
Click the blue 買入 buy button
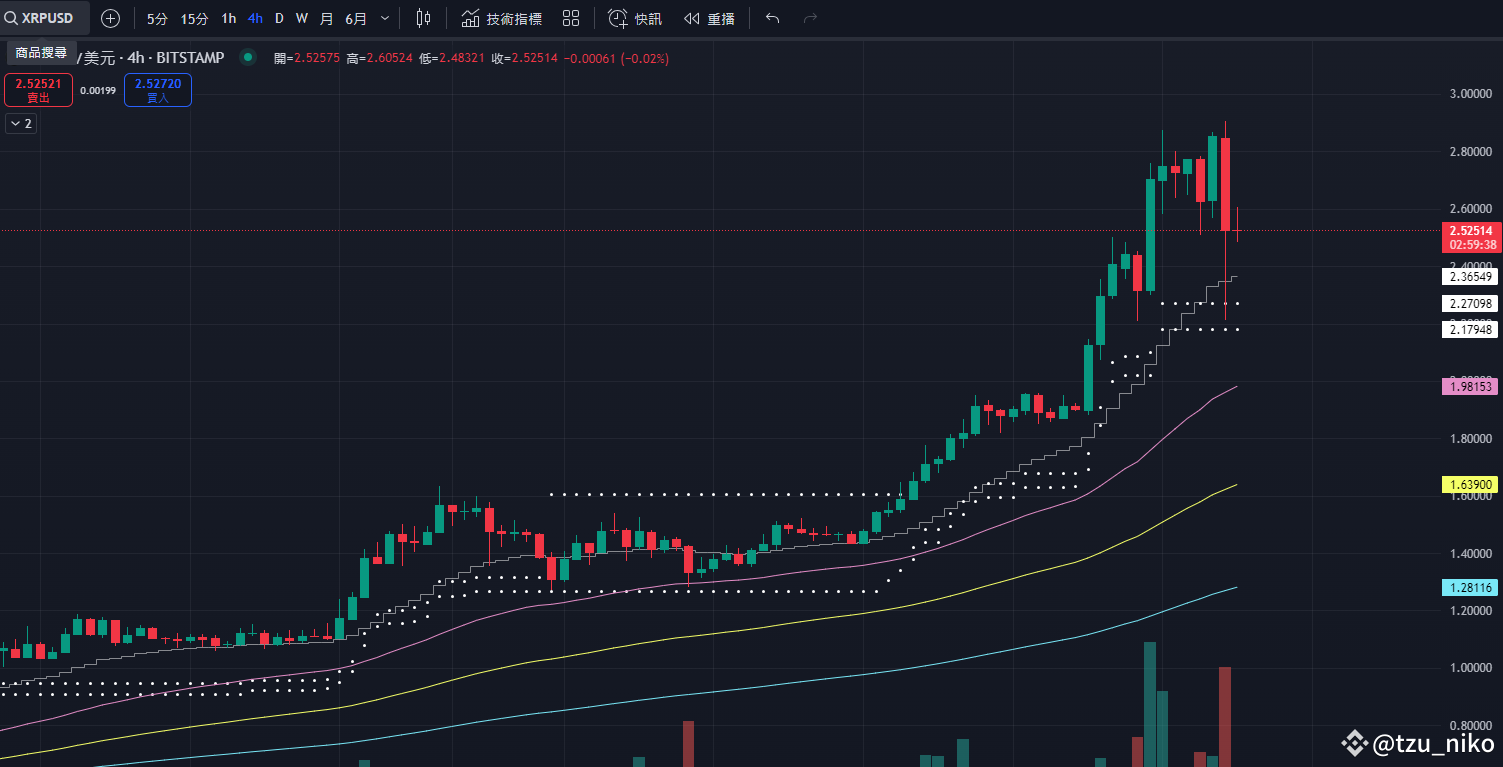158,90
